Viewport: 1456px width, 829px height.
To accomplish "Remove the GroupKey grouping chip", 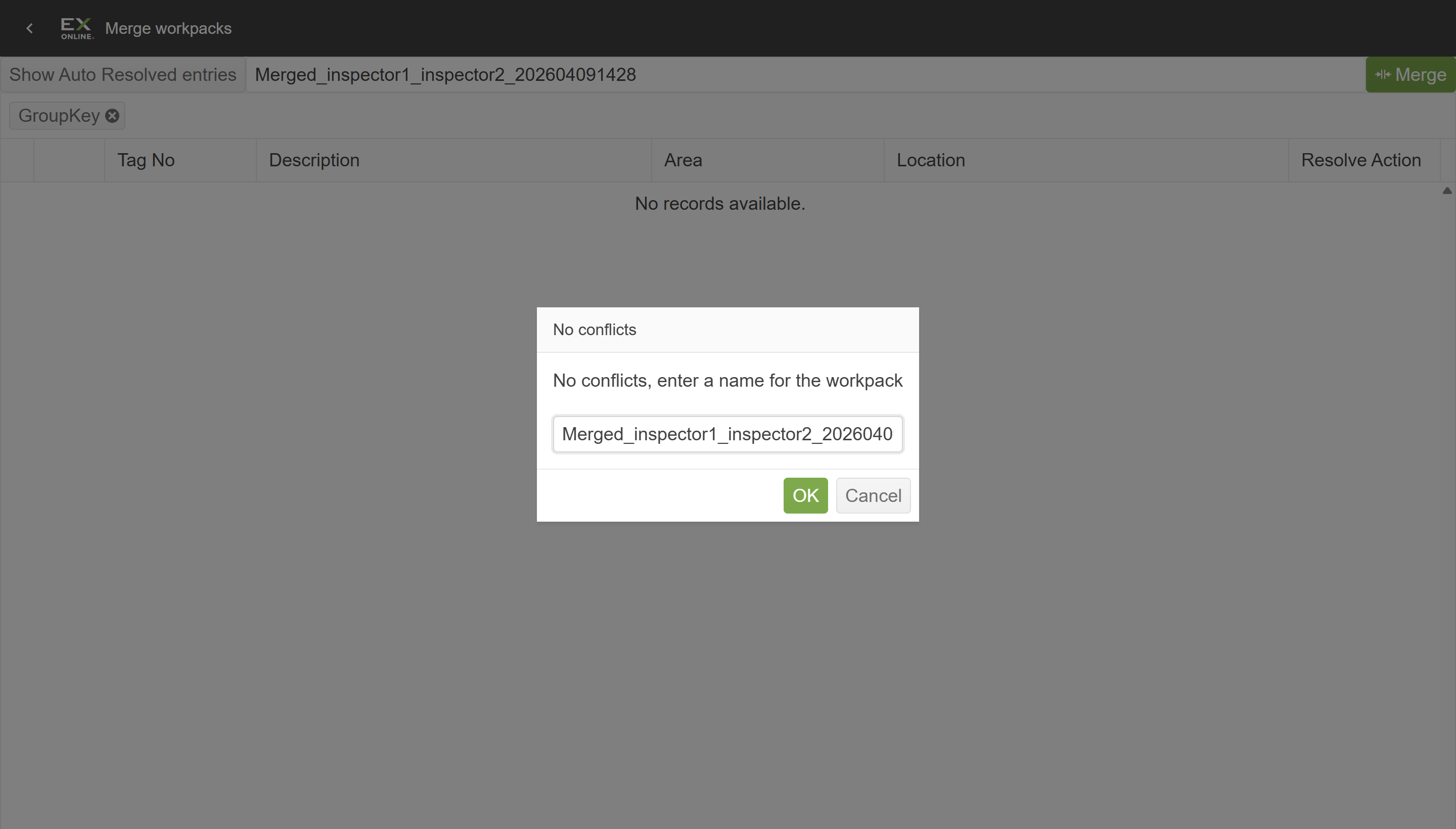I will point(112,116).
